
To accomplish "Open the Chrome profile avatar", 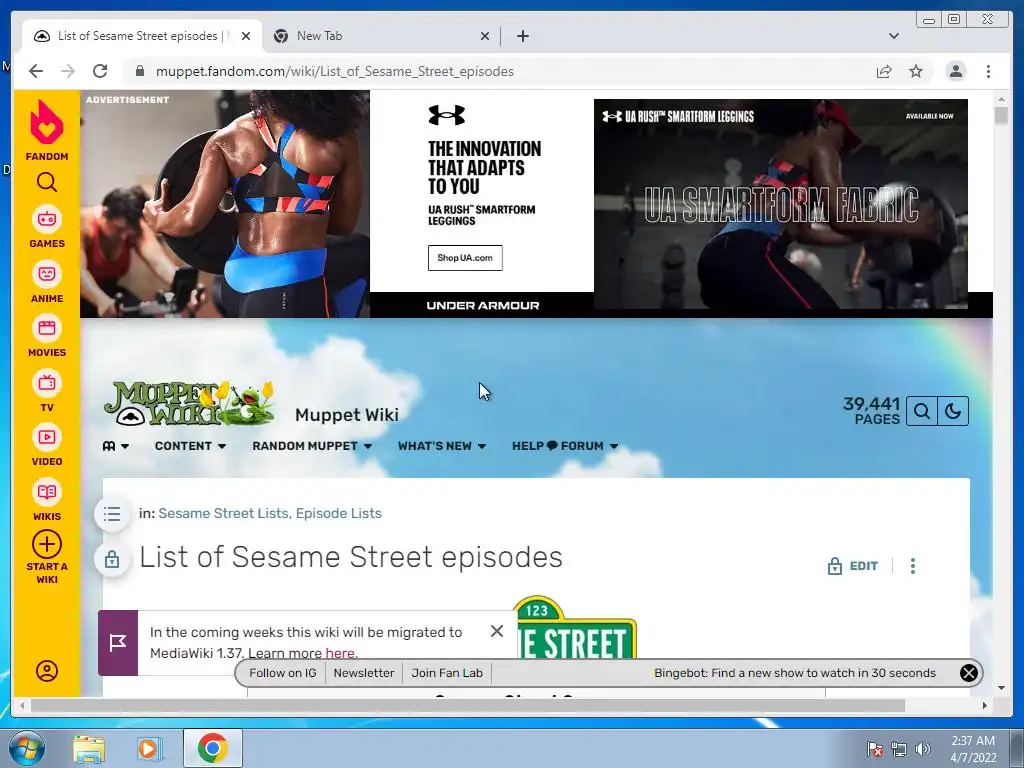I will pos(955,71).
